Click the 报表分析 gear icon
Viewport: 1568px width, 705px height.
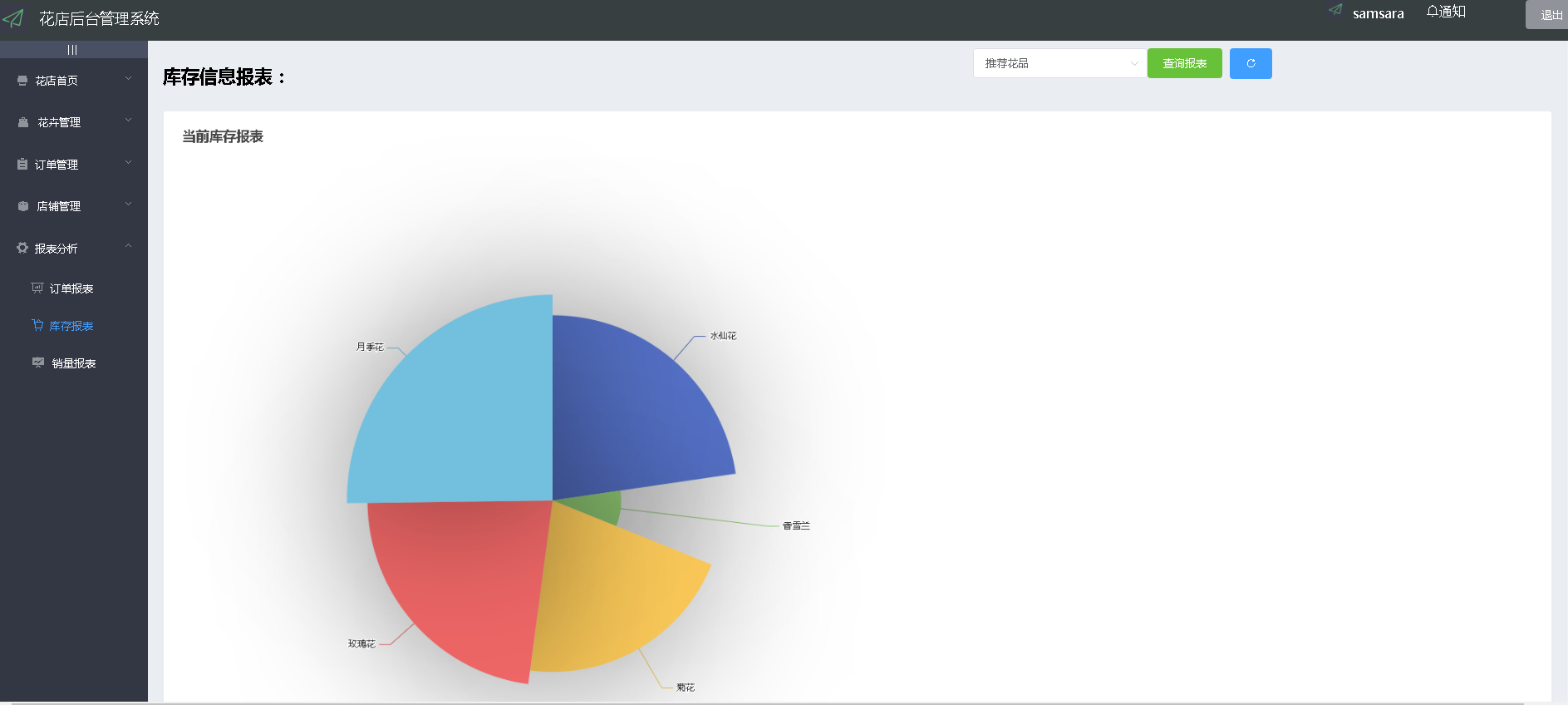22,248
